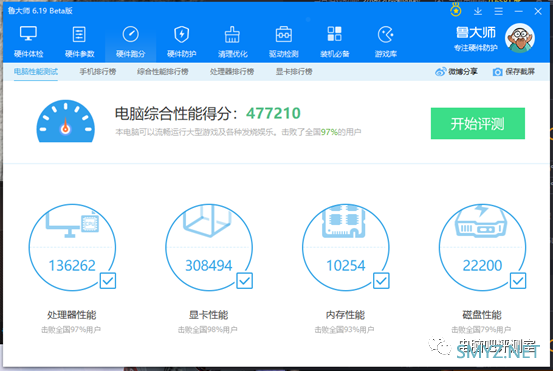Screen dimensions: 553x371
Task: Switch to 电脑性能测试 tab
Action: coord(36,72)
